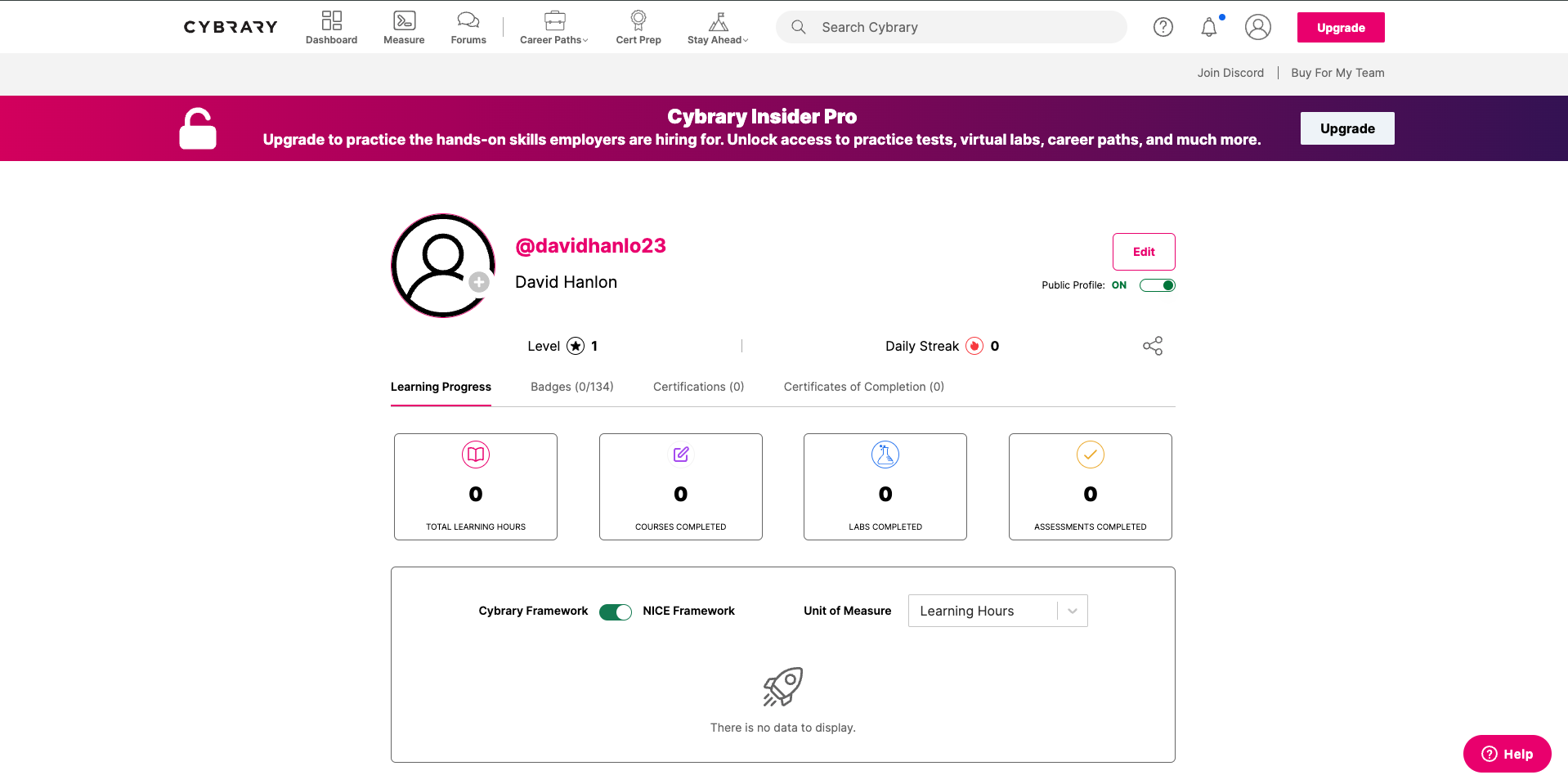This screenshot has height=784, width=1568.
Task: Go to the Cybrary logo home
Action: (231, 27)
